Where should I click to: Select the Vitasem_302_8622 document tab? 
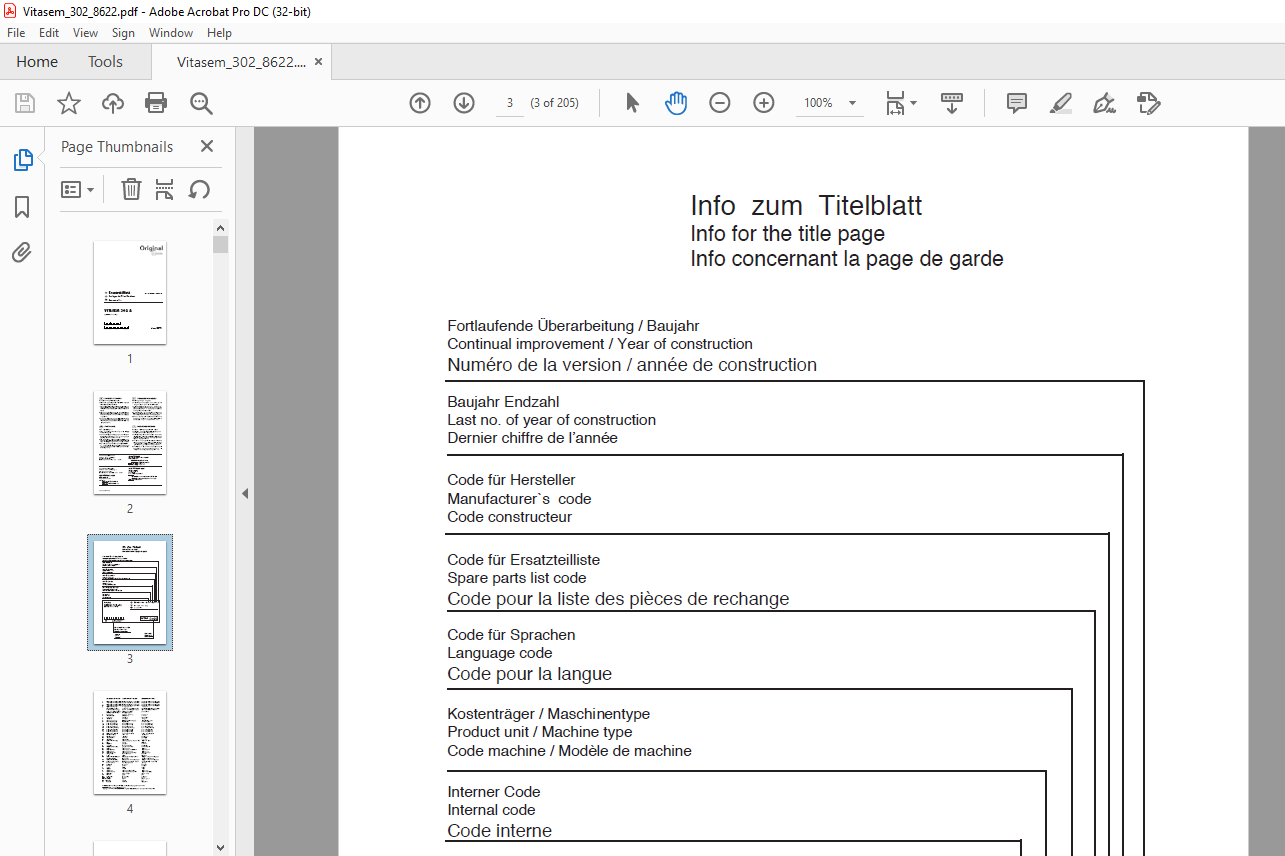tap(241, 62)
